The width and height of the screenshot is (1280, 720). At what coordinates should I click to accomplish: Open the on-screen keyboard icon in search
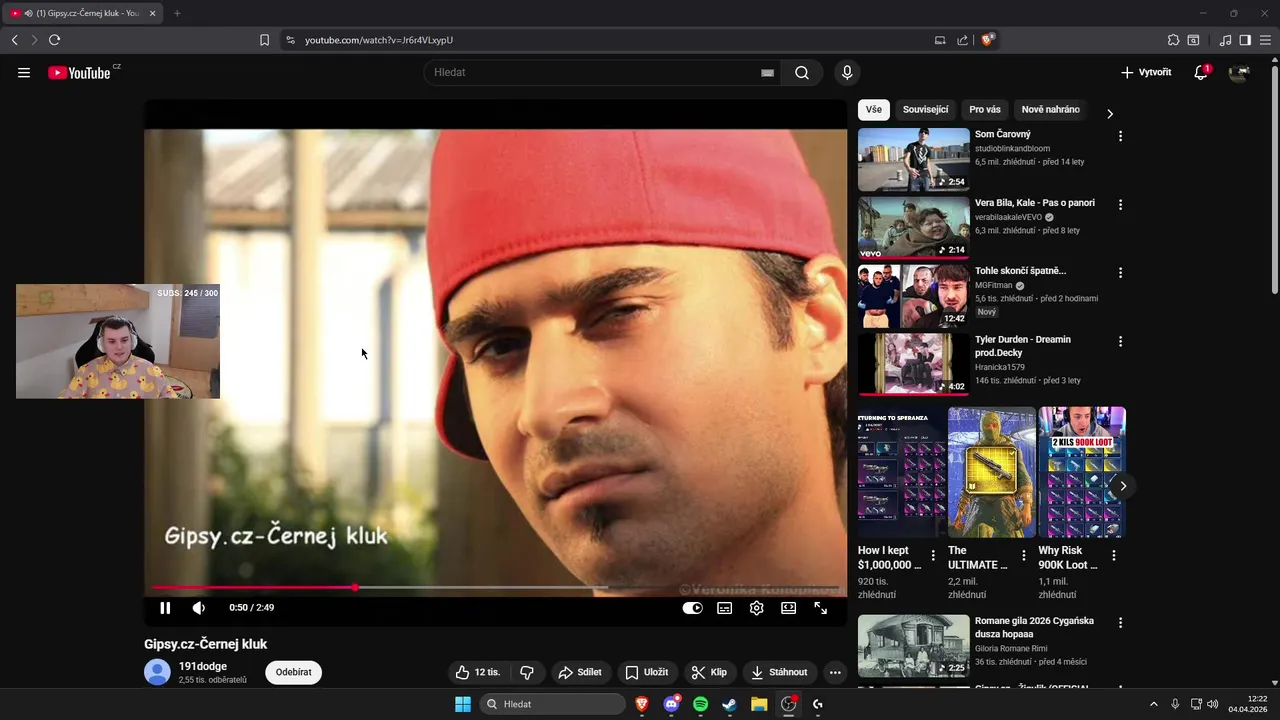(767, 72)
